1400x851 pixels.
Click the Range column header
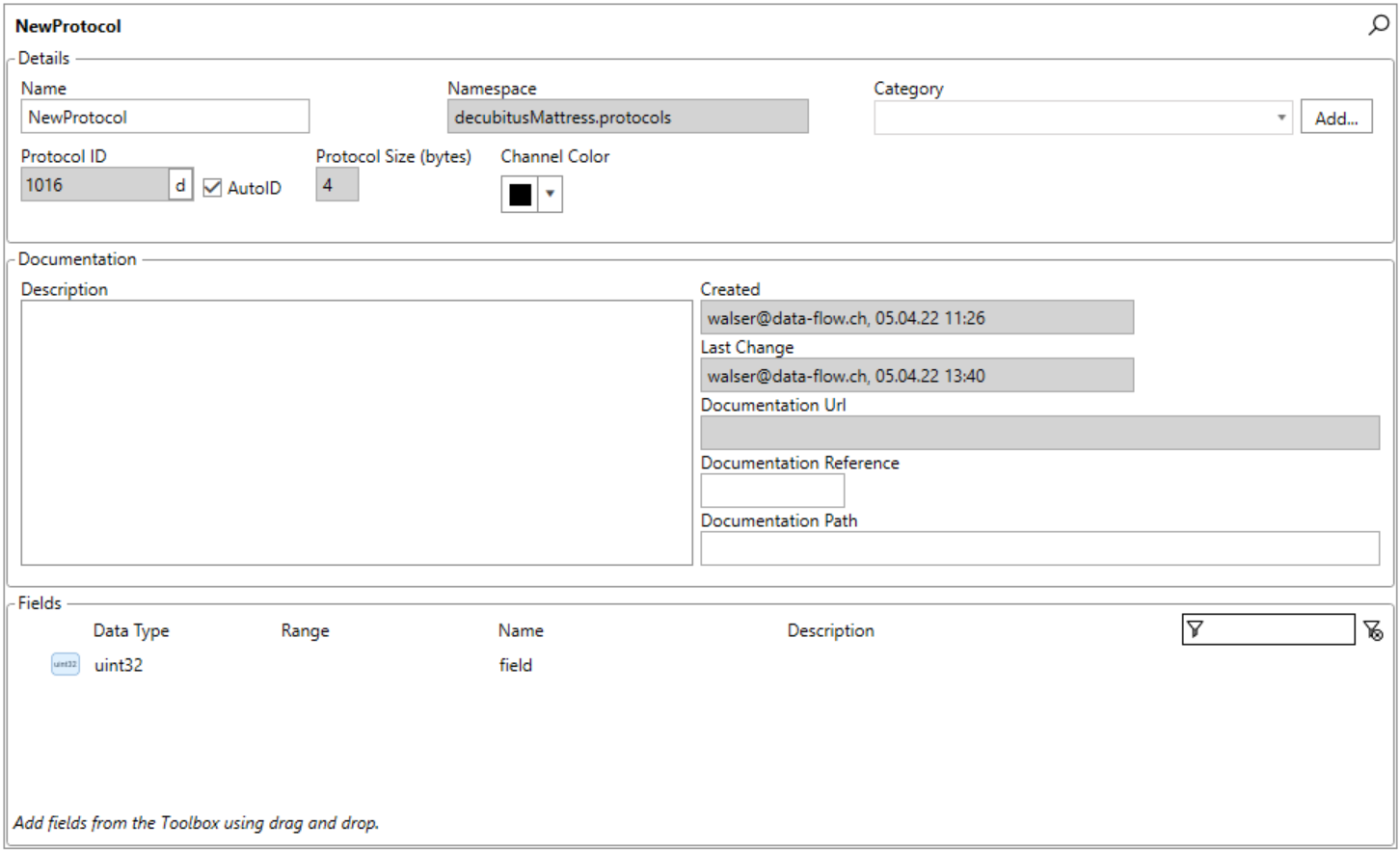(305, 630)
